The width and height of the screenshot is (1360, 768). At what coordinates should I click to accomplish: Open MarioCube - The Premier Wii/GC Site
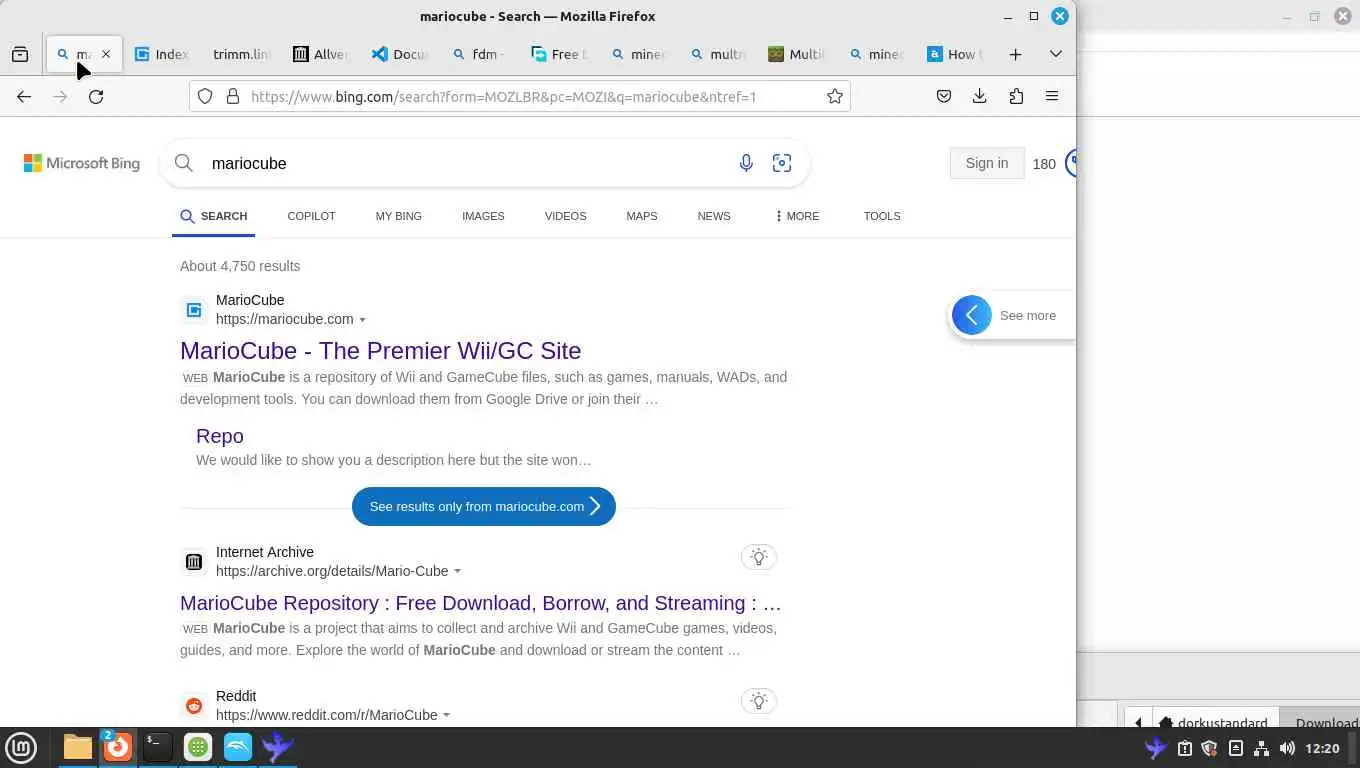point(380,351)
